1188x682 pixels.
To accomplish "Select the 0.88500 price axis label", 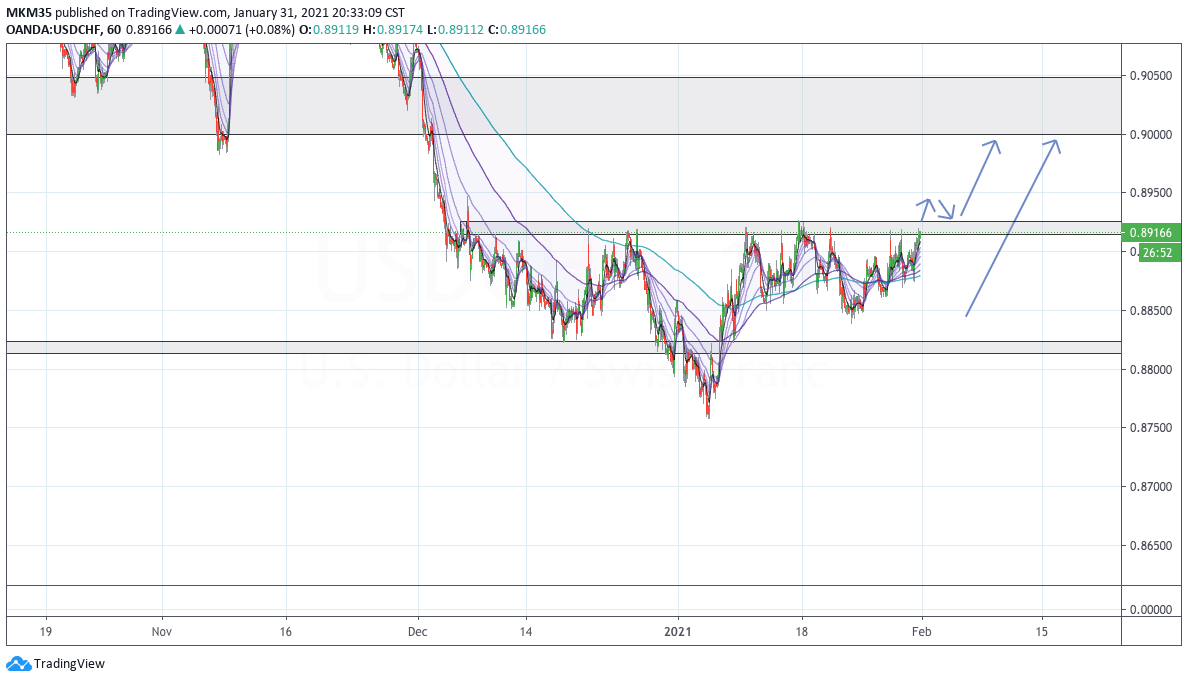I will pyautogui.click(x=1151, y=311).
